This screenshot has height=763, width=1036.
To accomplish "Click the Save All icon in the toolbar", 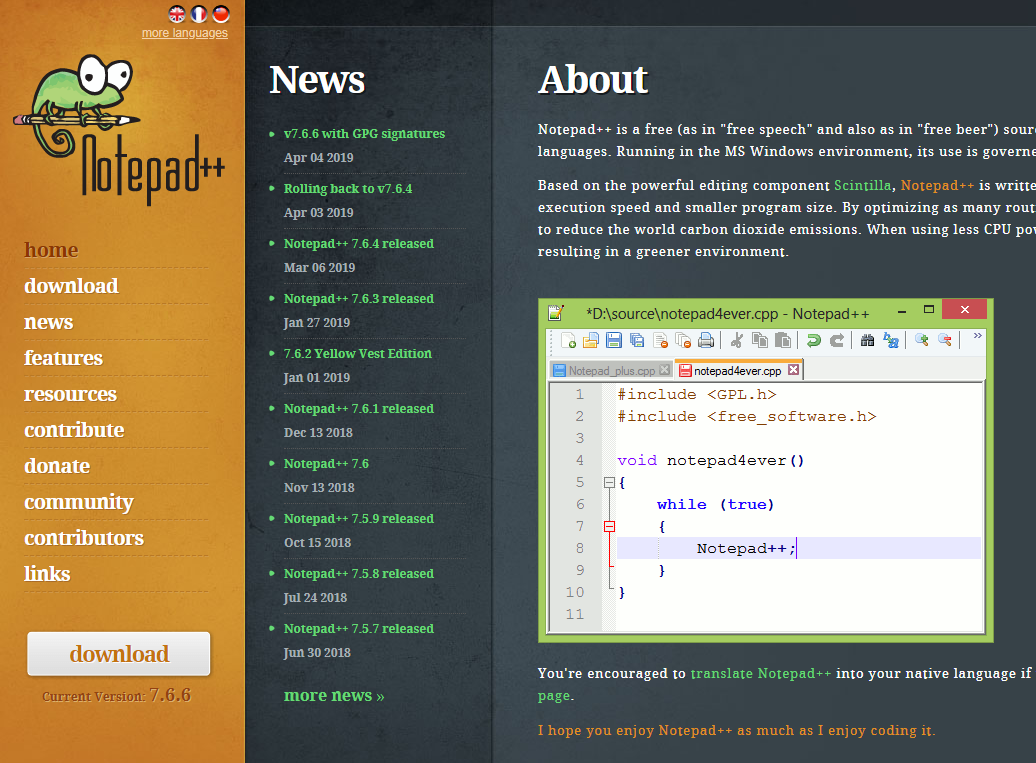I will point(637,340).
